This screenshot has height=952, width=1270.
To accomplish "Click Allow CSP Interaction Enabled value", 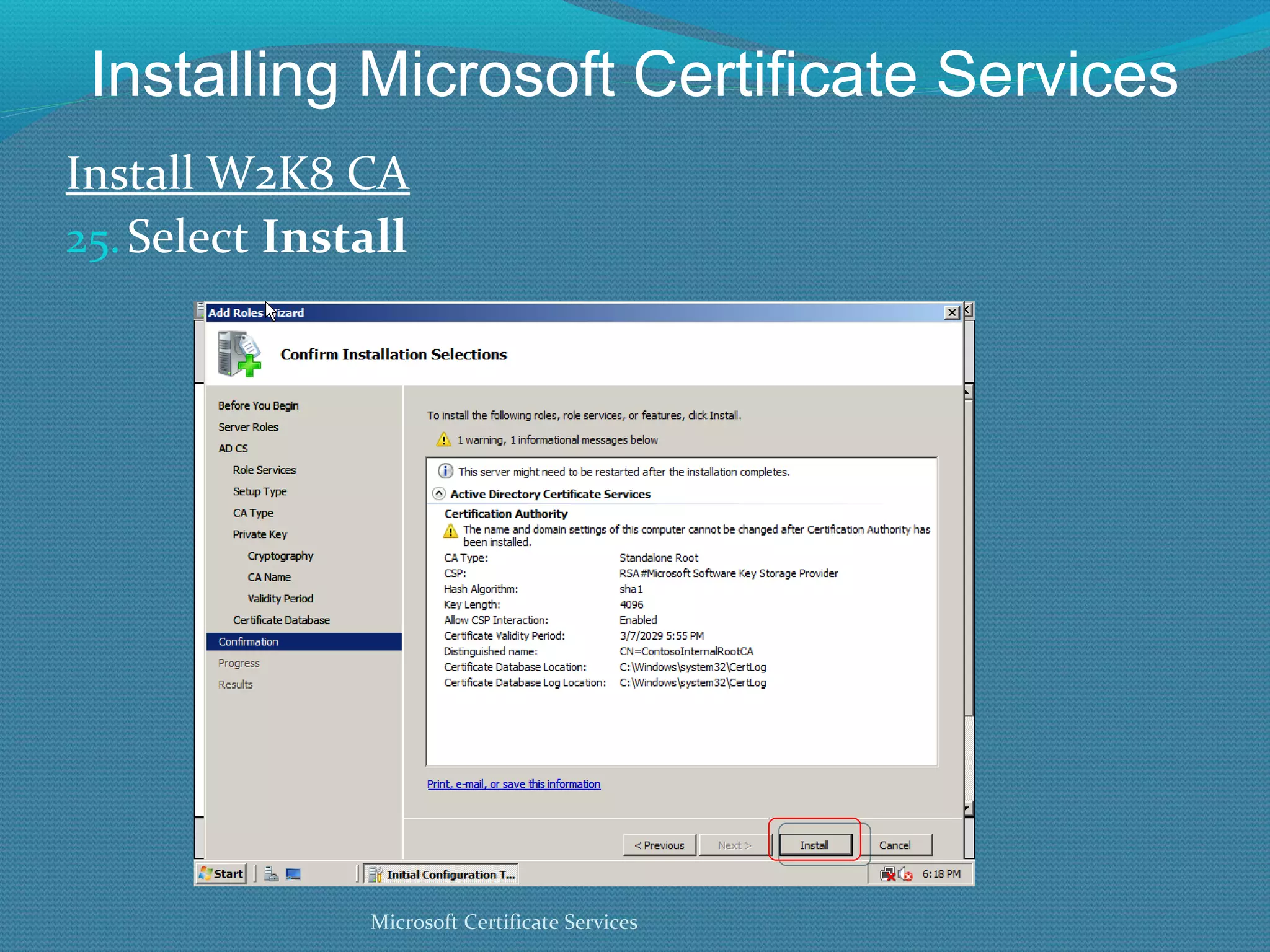I will (638, 620).
